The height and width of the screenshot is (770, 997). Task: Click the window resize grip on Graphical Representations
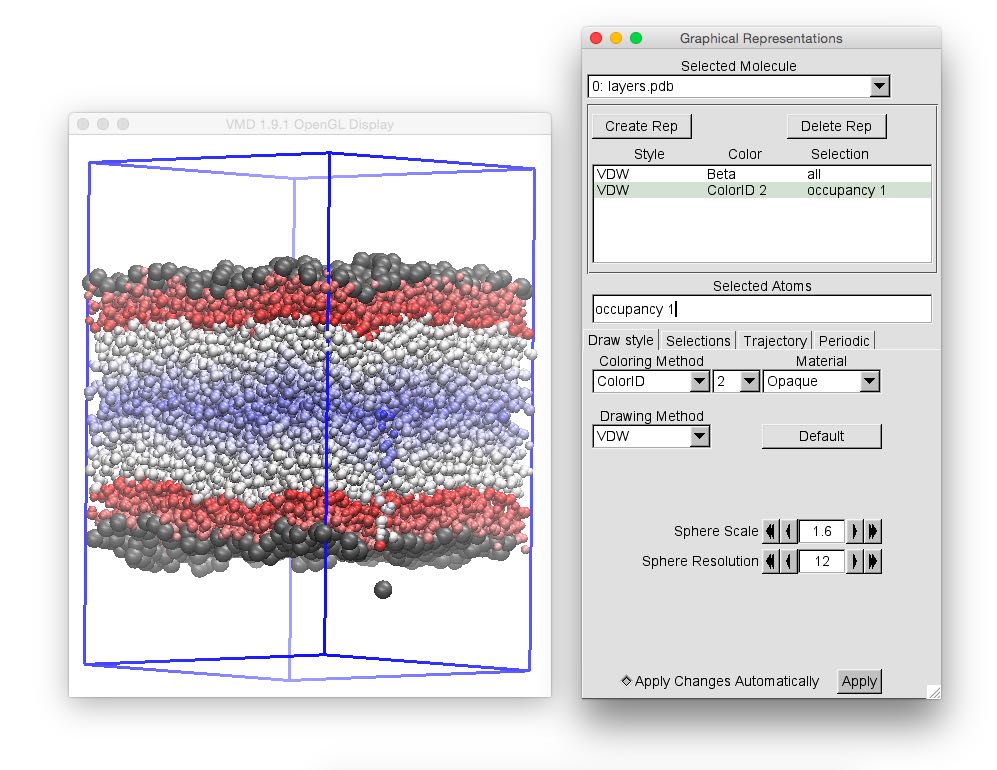[933, 692]
